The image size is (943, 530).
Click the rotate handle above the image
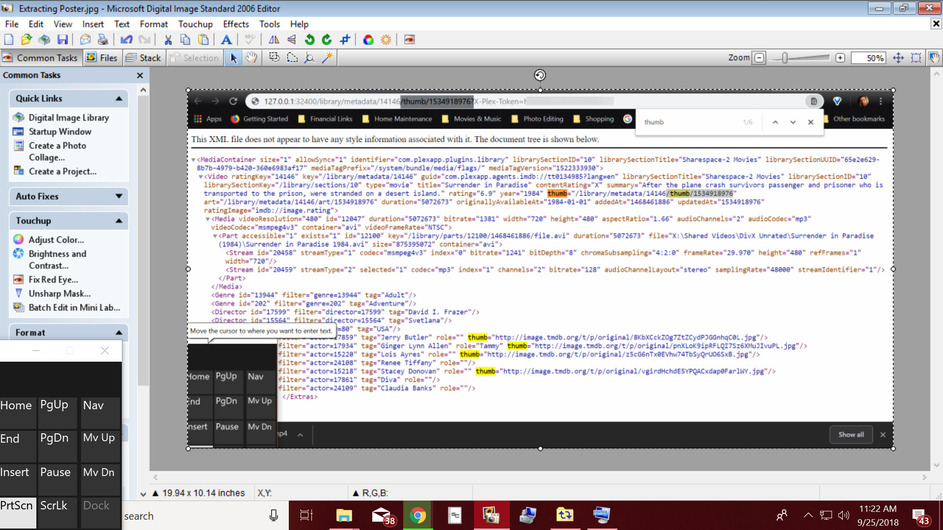(539, 75)
